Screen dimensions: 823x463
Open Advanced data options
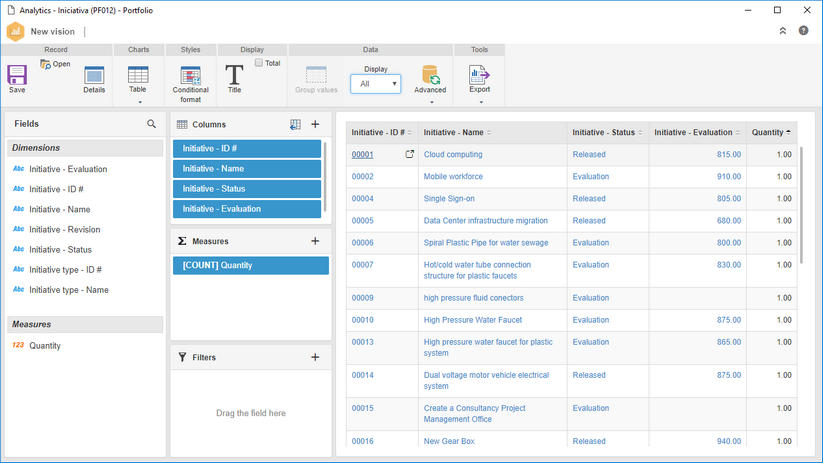[x=430, y=75]
